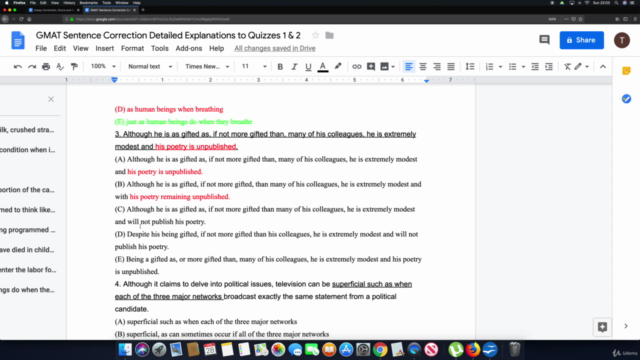This screenshot has height=360, width=640.
Task: Open the Keep notes side panel icon
Action: tap(626, 71)
